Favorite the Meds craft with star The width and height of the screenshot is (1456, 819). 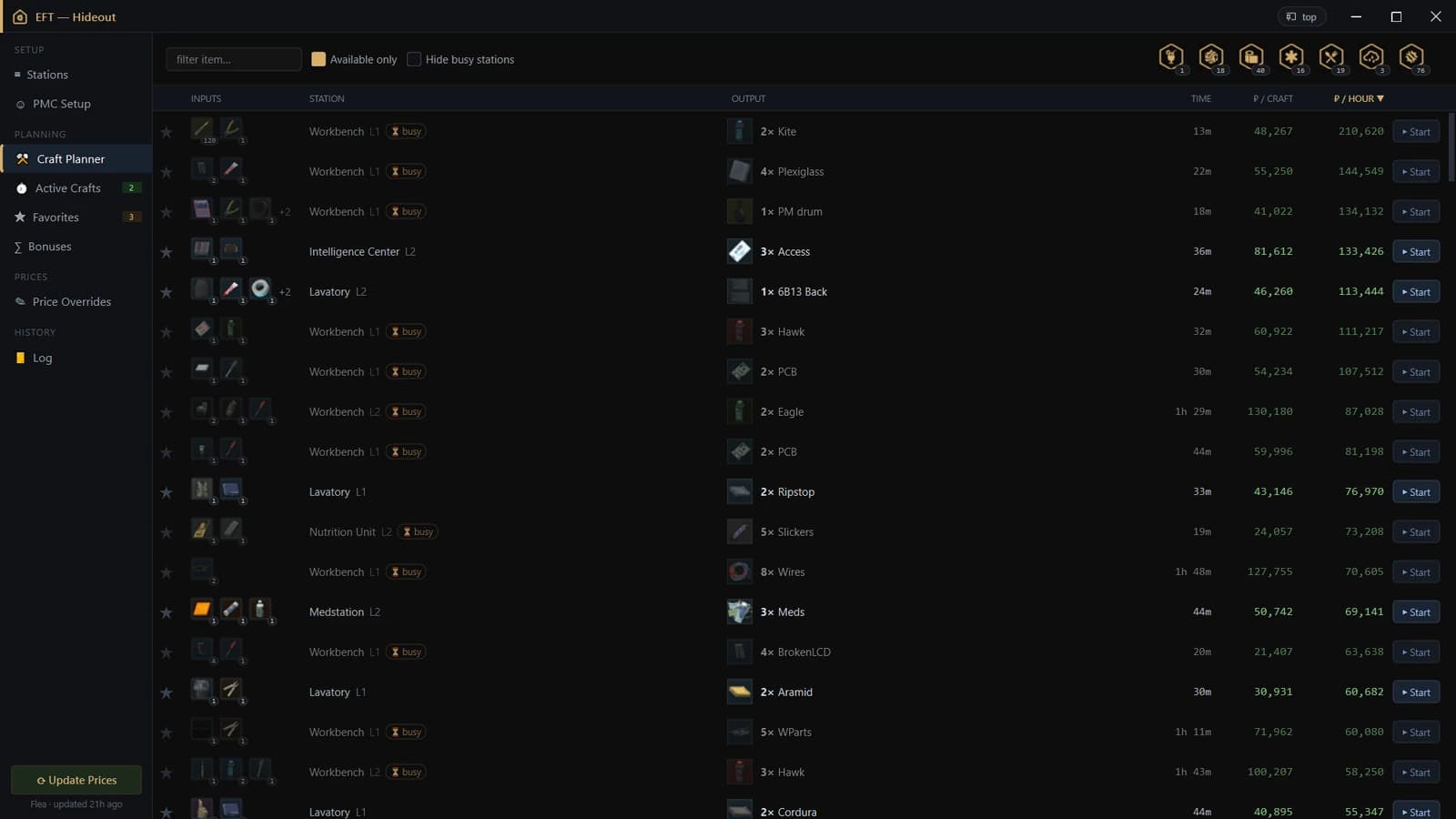pos(167,612)
